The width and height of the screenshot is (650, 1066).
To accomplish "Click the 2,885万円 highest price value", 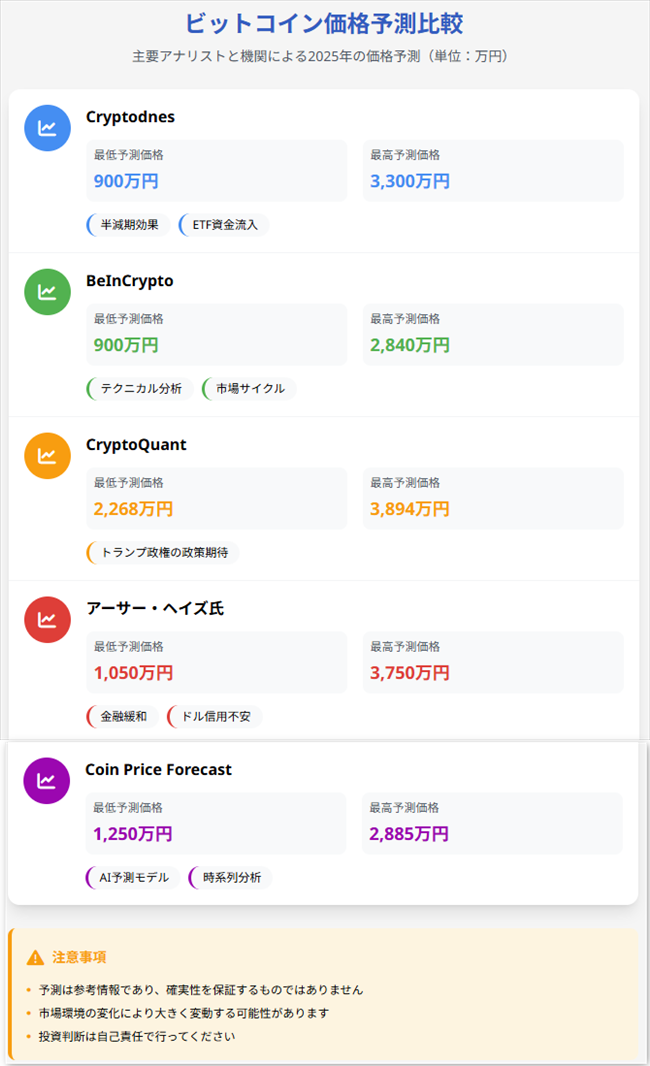I will [x=409, y=834].
